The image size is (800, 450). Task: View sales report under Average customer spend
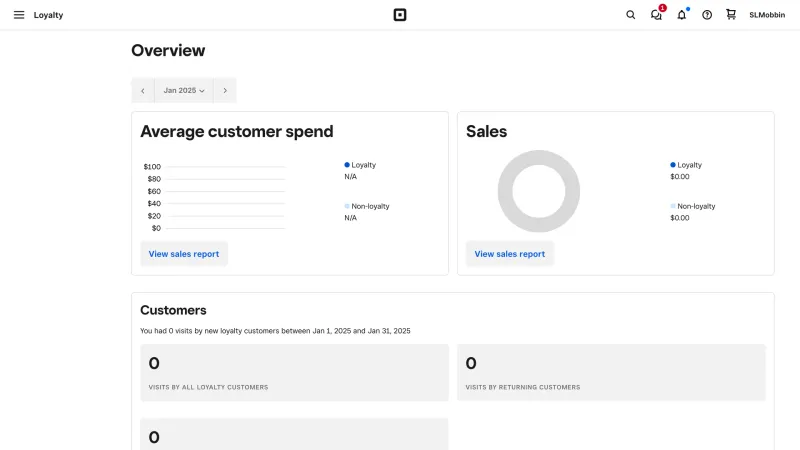(184, 254)
